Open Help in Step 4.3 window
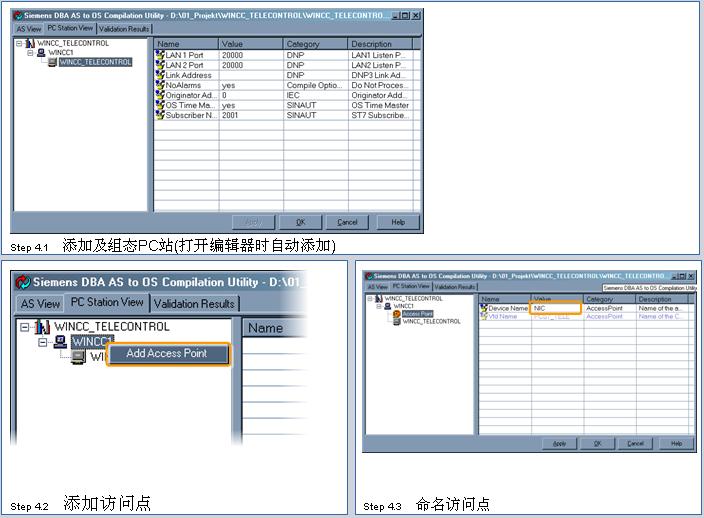The height and width of the screenshot is (518, 704). pos(676,443)
